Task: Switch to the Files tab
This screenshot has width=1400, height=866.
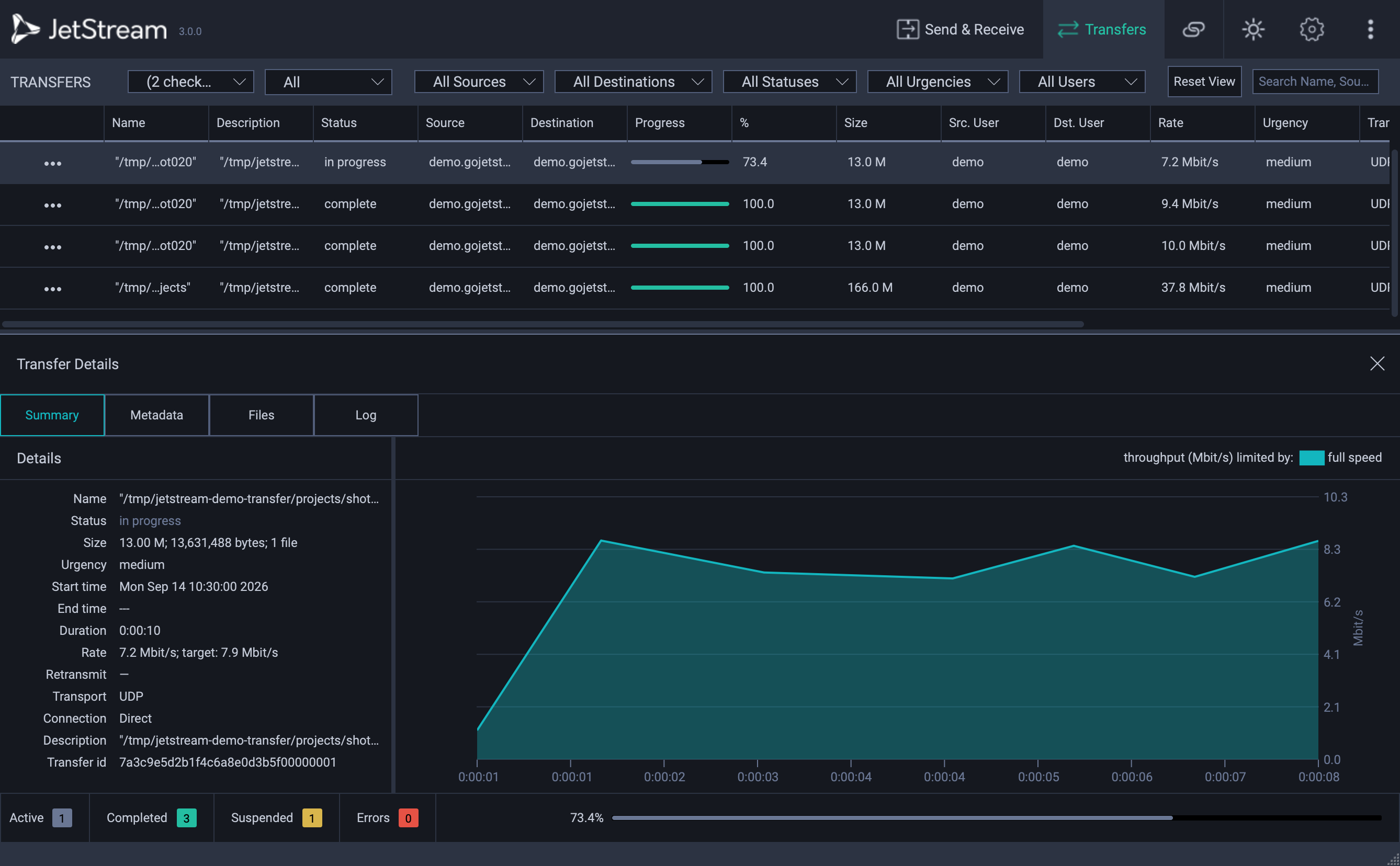Action: (261, 415)
